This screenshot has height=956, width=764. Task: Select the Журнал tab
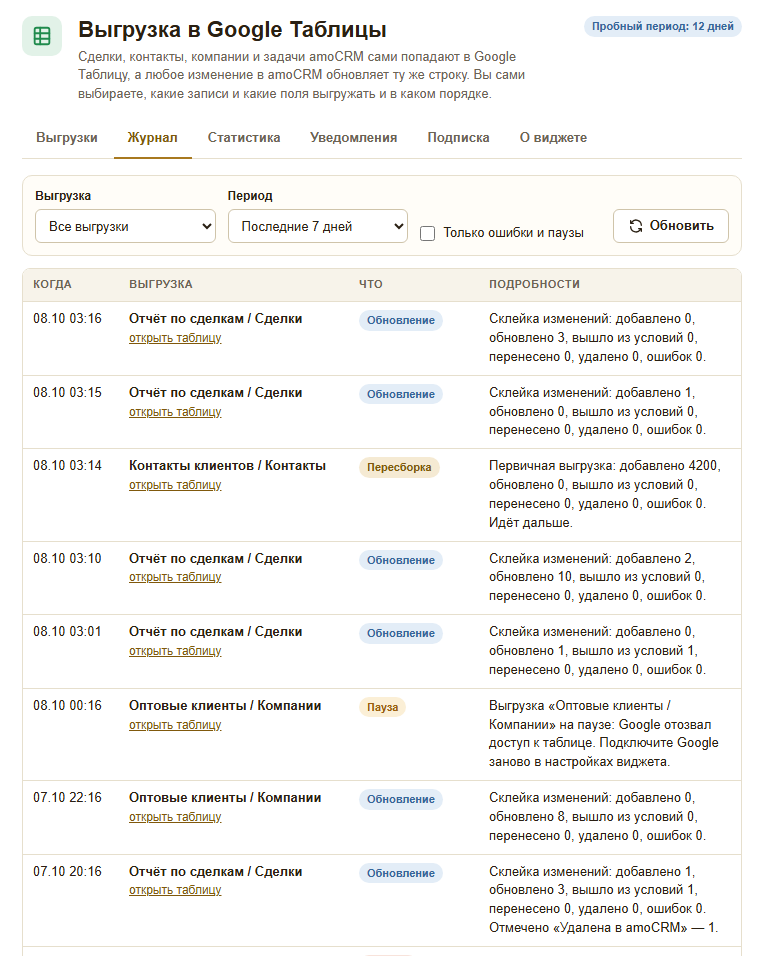point(152,138)
